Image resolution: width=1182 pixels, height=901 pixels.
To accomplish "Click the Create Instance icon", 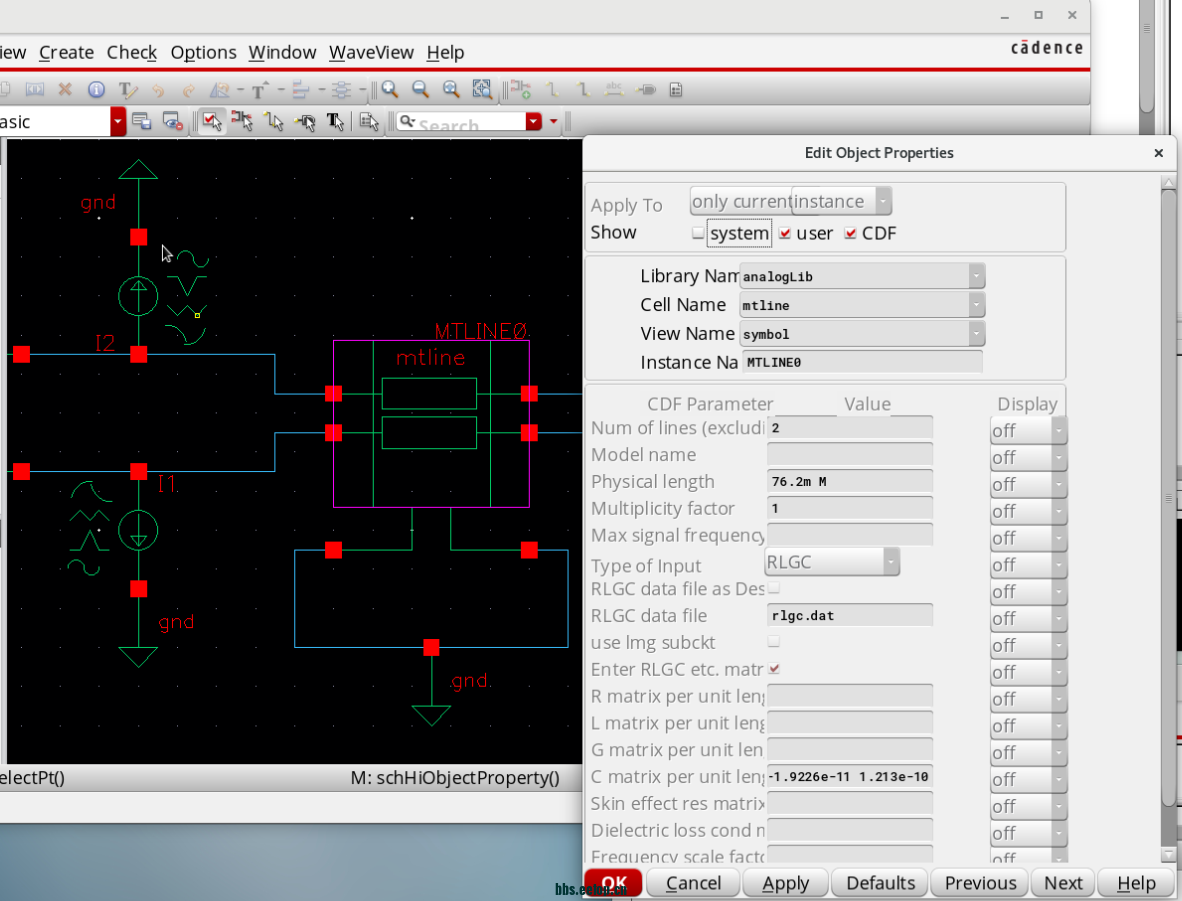I will pyautogui.click(x=520, y=90).
